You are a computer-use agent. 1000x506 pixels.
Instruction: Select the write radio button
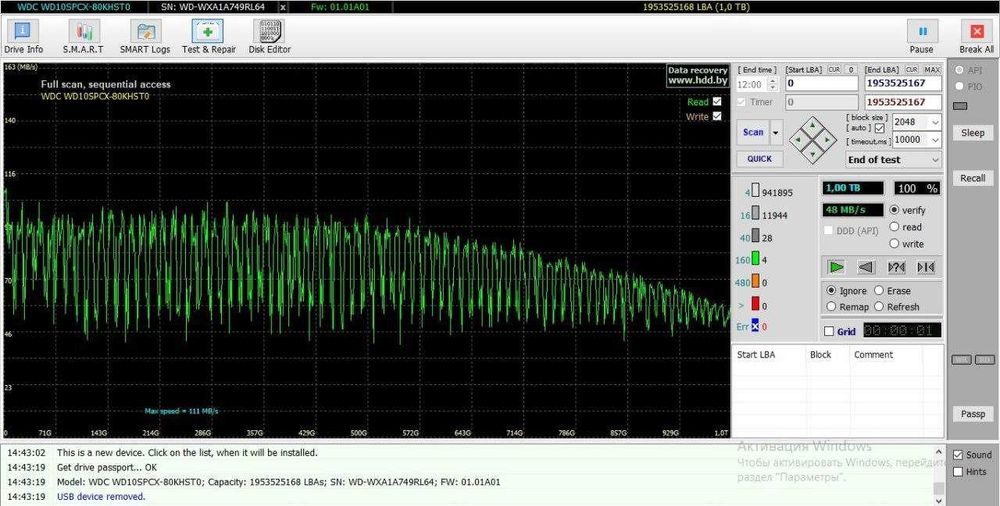tap(894, 243)
